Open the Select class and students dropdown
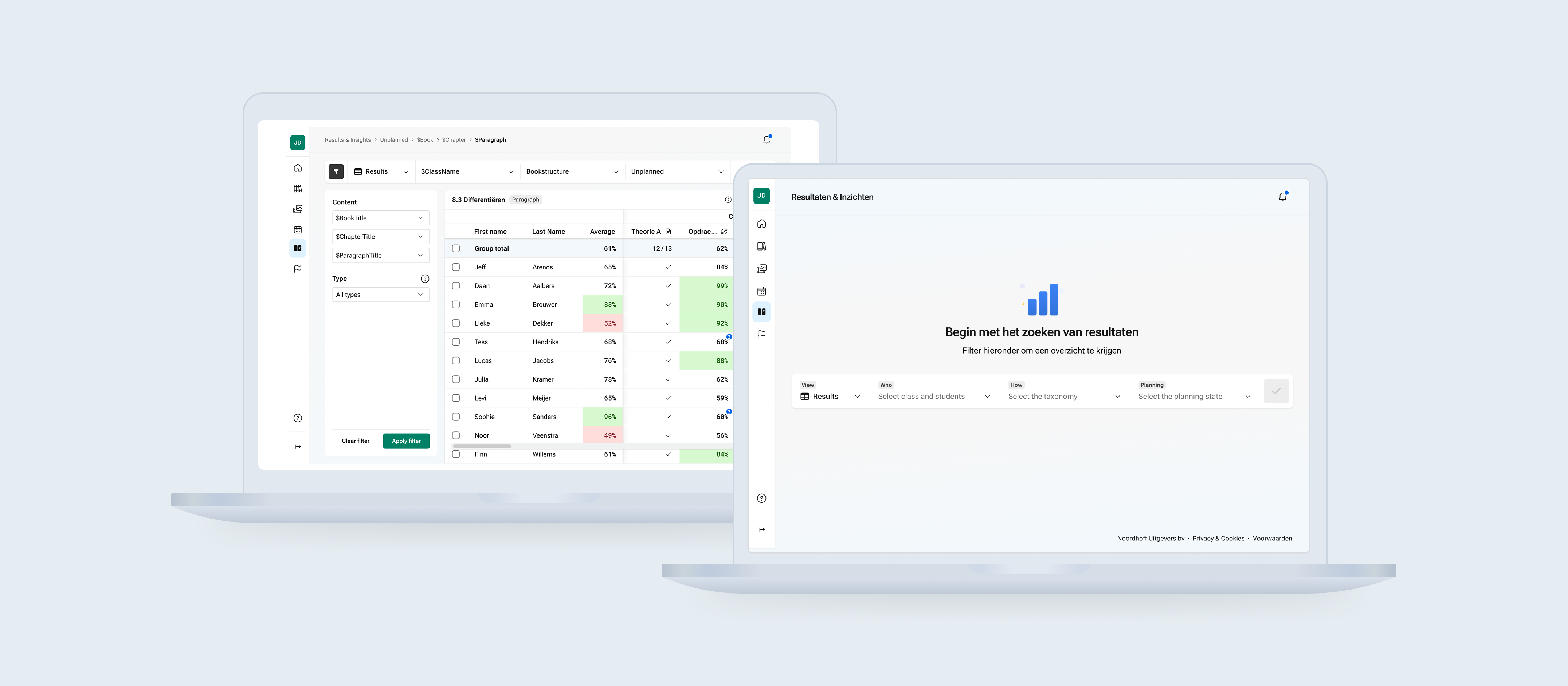Image resolution: width=1568 pixels, height=686 pixels. (x=934, y=396)
